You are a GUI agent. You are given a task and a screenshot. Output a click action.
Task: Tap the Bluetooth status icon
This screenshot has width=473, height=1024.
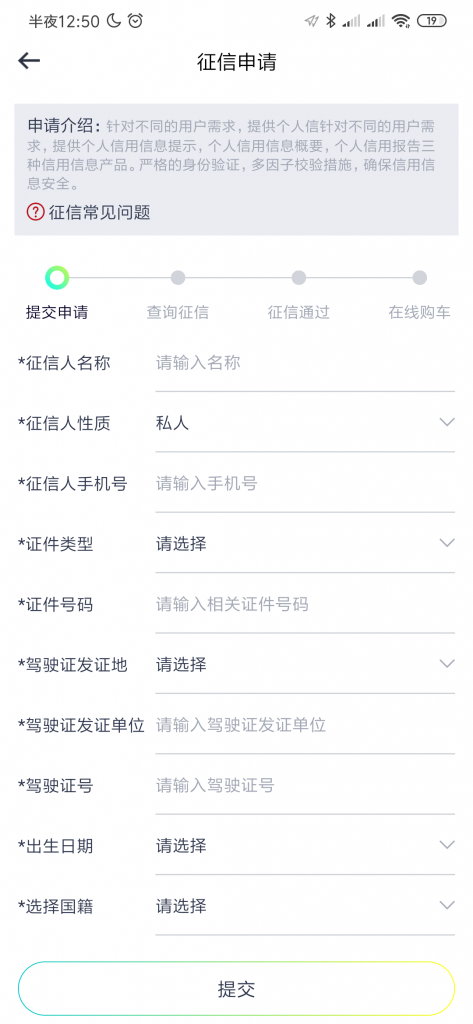(x=331, y=21)
